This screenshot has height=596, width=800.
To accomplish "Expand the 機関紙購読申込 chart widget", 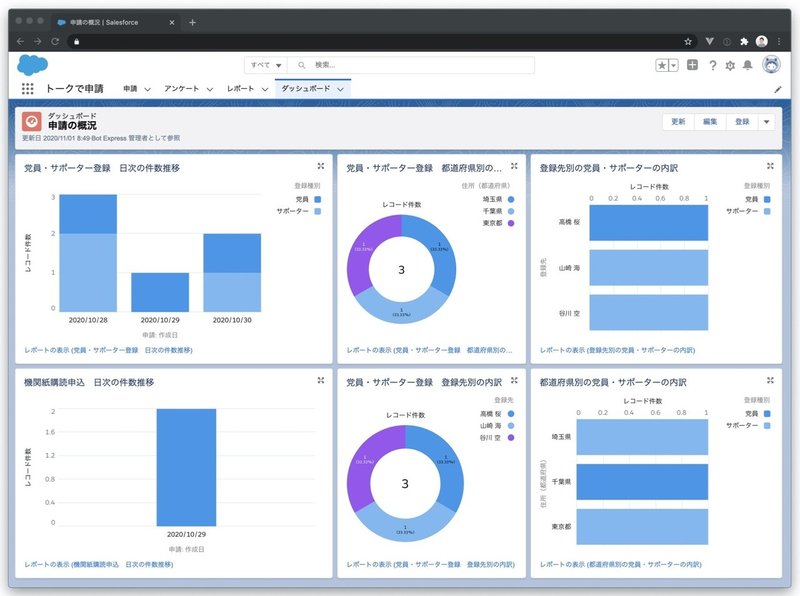I will [321, 381].
